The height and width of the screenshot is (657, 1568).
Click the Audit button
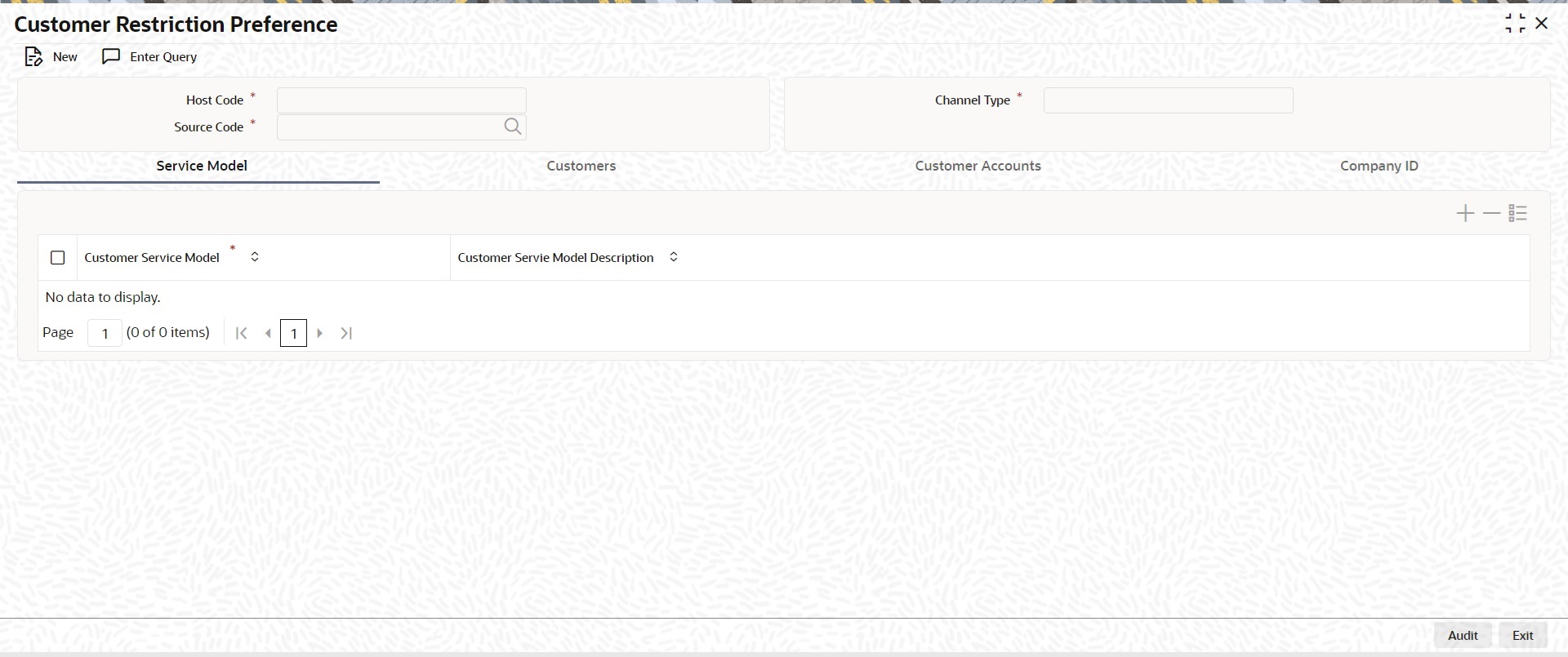pyautogui.click(x=1463, y=636)
